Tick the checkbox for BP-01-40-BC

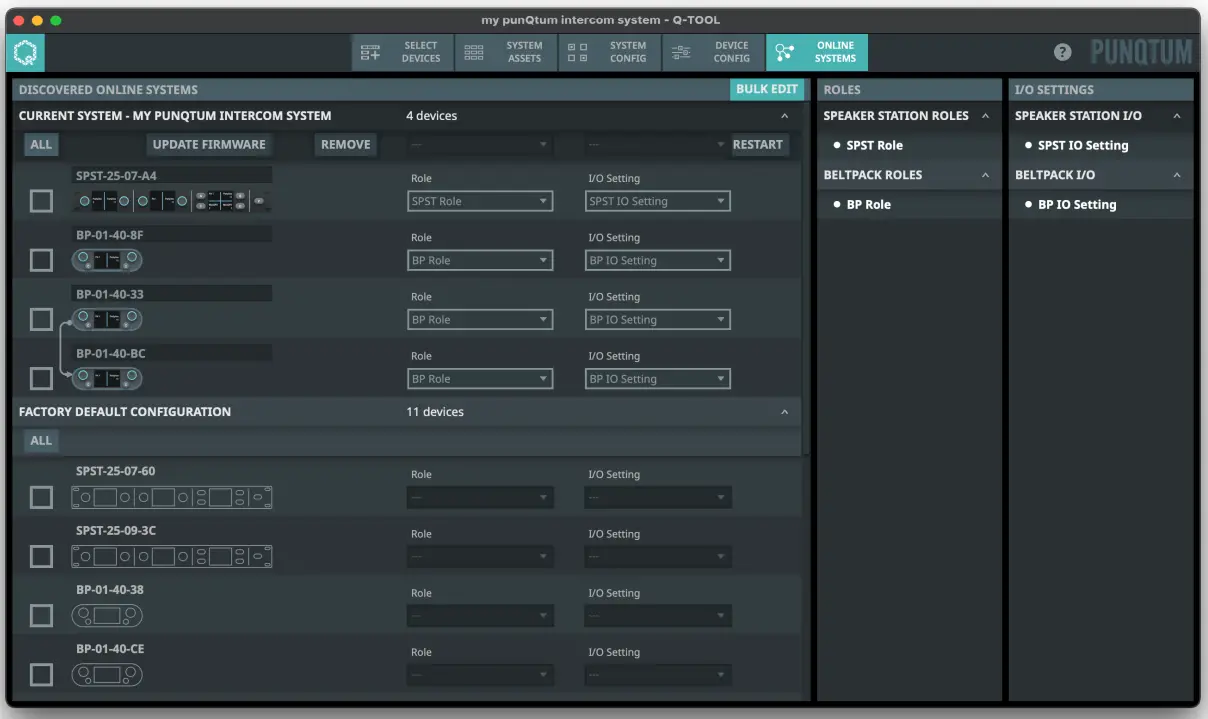click(x=41, y=378)
